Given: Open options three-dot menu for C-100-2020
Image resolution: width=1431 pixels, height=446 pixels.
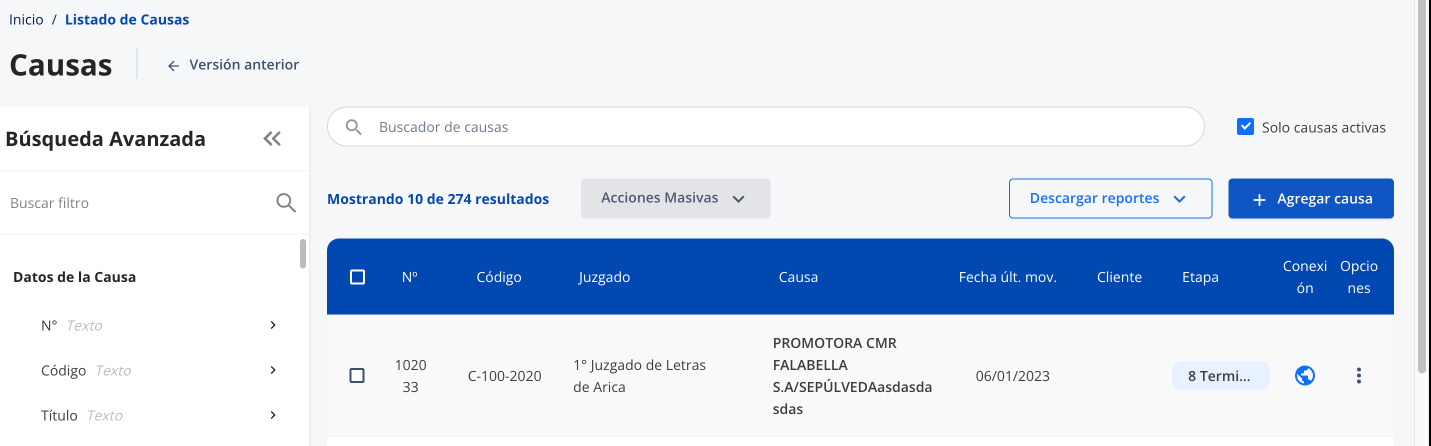Looking at the screenshot, I should [x=1358, y=376].
